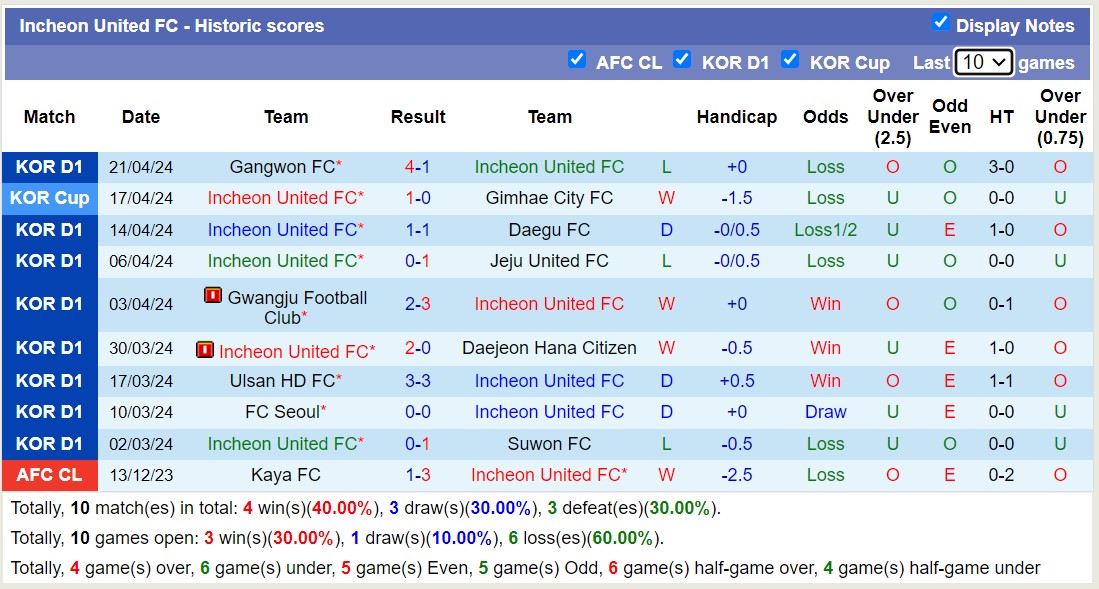The image size is (1099, 589).
Task: Click the KOR D1 badge on the top row
Action: click(49, 166)
